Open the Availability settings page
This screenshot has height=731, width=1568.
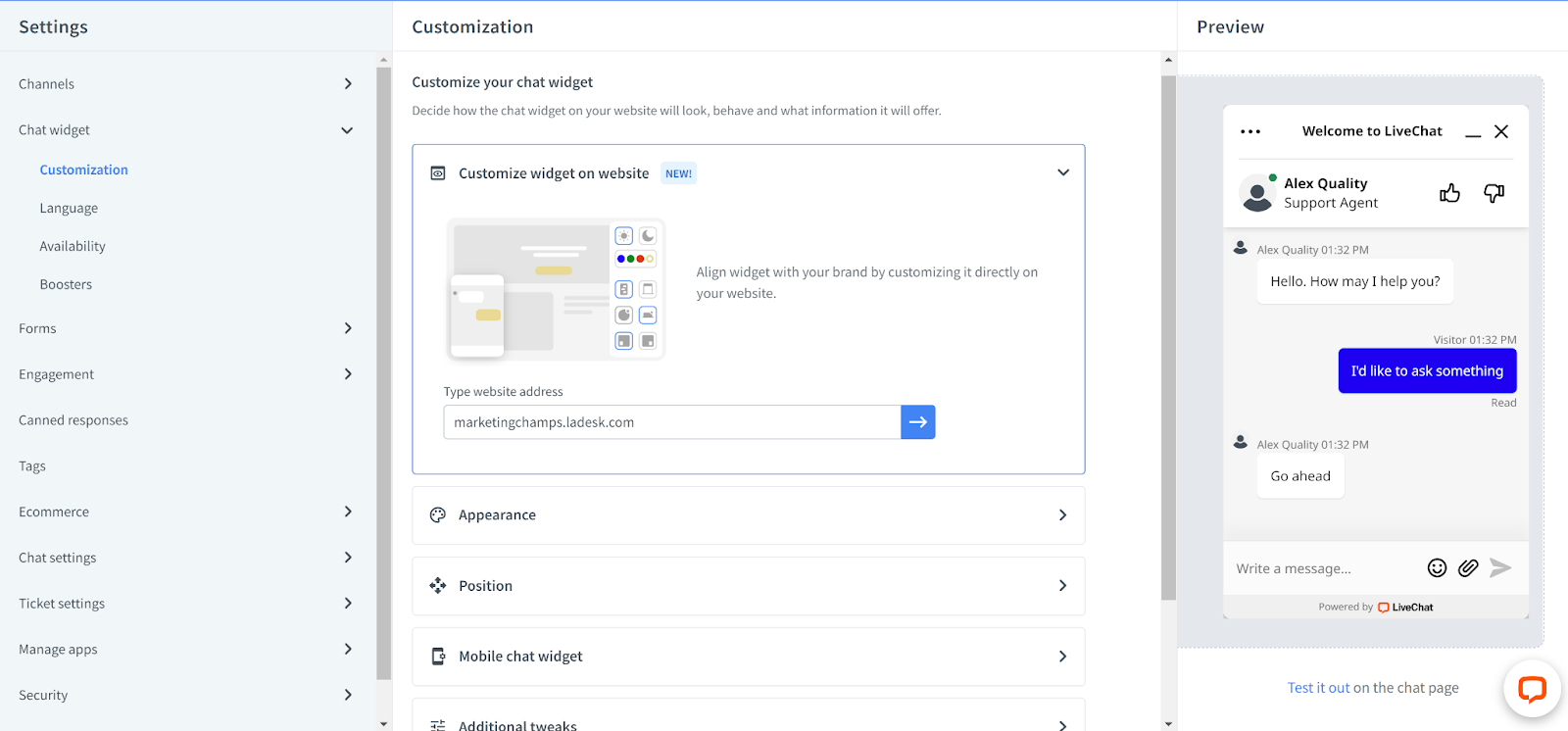tap(73, 247)
